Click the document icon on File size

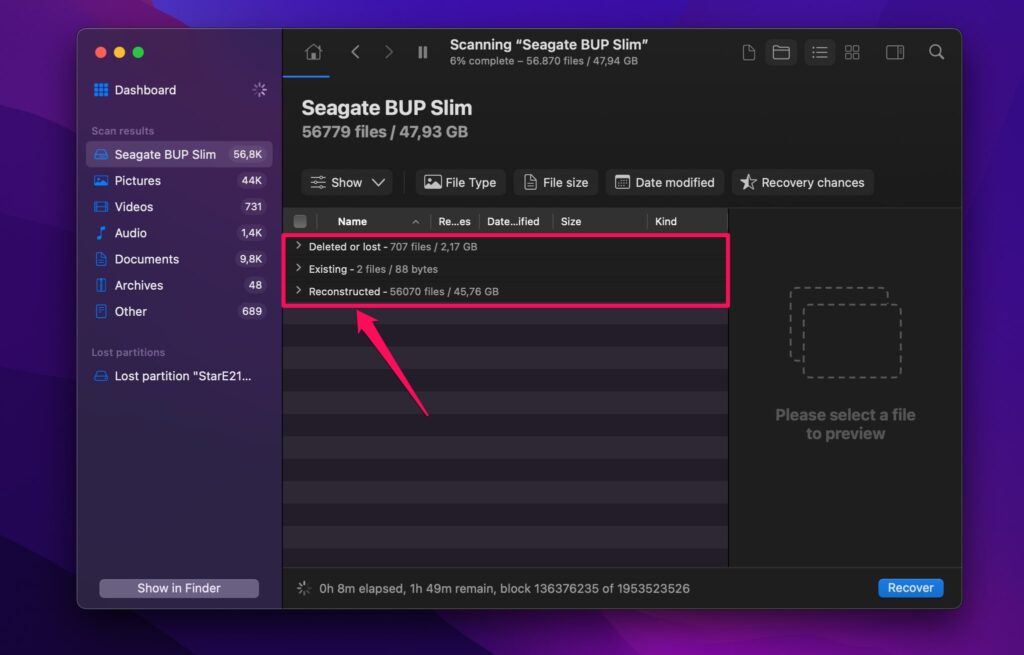[530, 182]
